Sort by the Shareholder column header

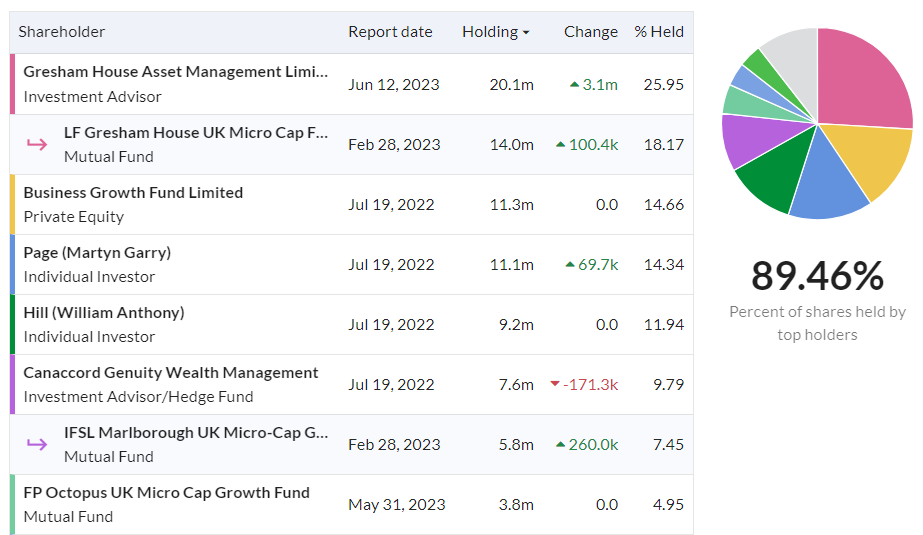(x=62, y=32)
